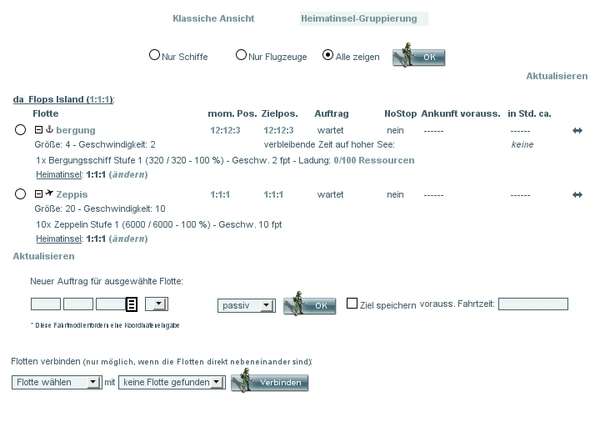The image size is (600, 422).
Task: Click Aktualisieren link below fleet list
Action: [x=44, y=256]
